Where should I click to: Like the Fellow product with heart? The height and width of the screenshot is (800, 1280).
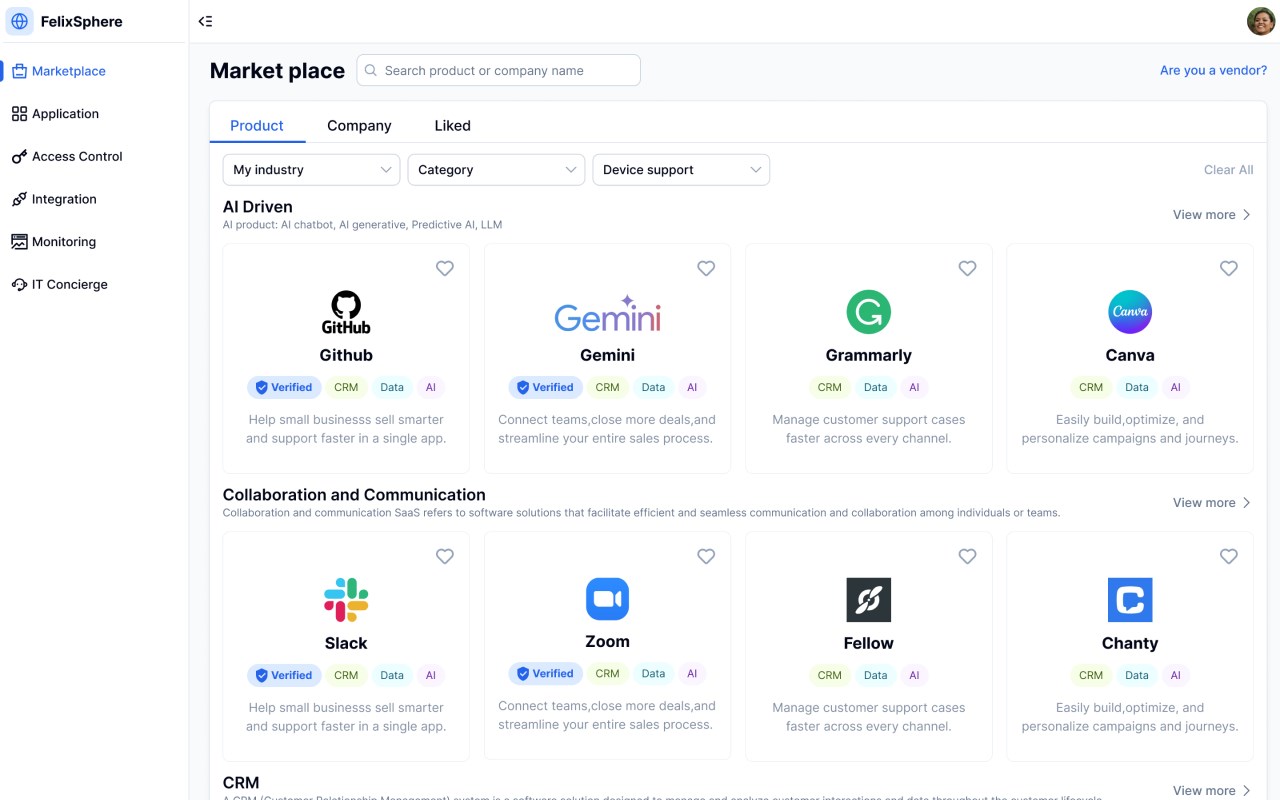pos(967,556)
